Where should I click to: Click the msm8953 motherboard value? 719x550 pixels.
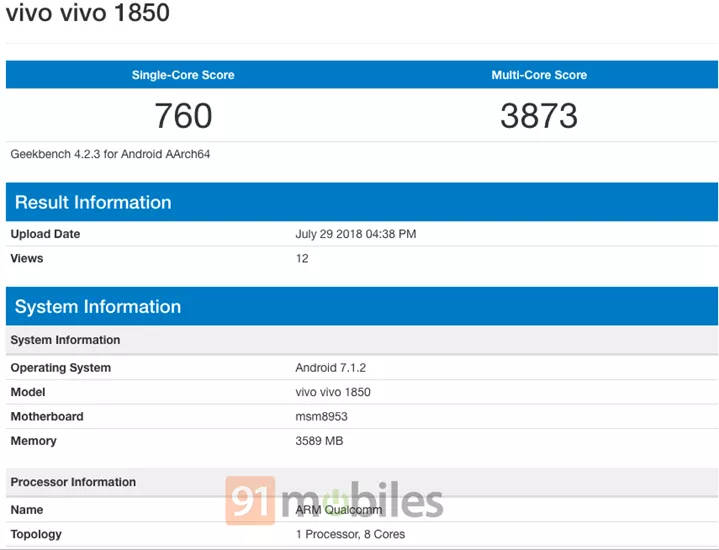(x=321, y=416)
